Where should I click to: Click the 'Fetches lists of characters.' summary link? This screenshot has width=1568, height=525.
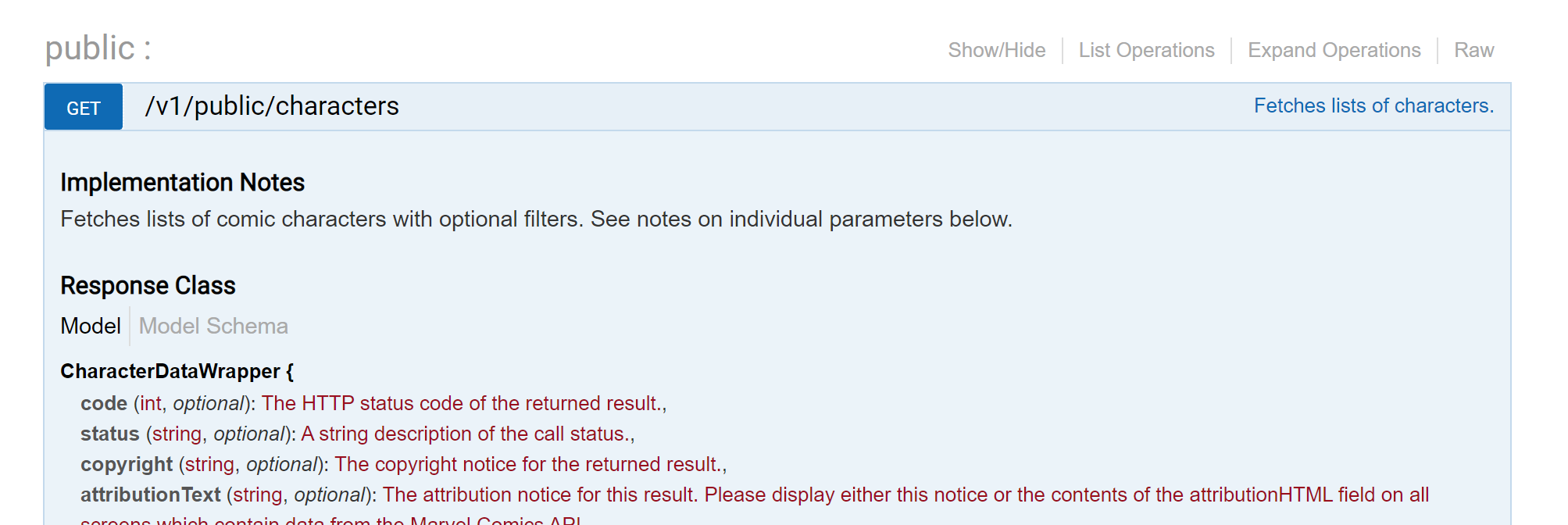(1373, 106)
